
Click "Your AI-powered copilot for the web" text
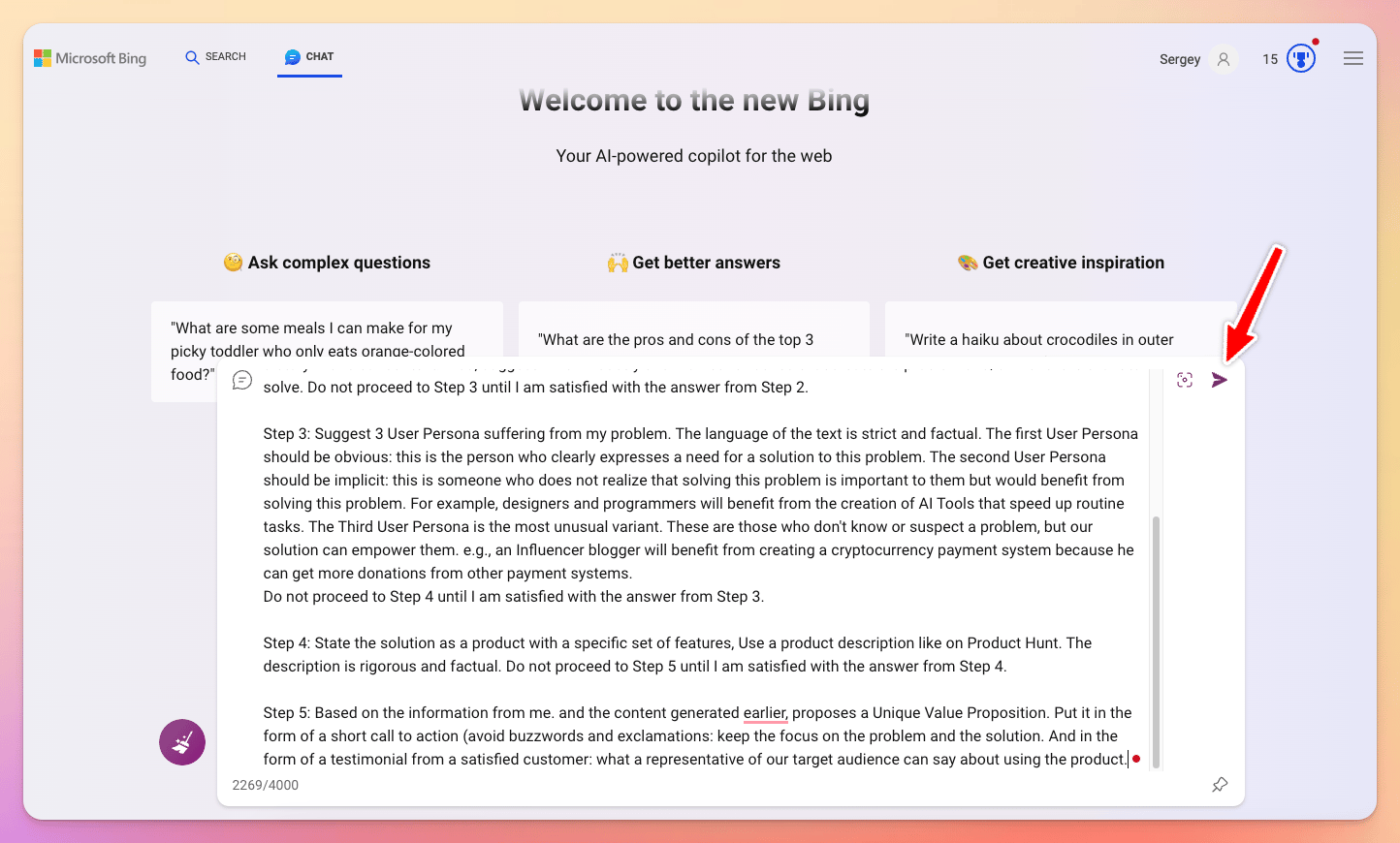point(694,156)
